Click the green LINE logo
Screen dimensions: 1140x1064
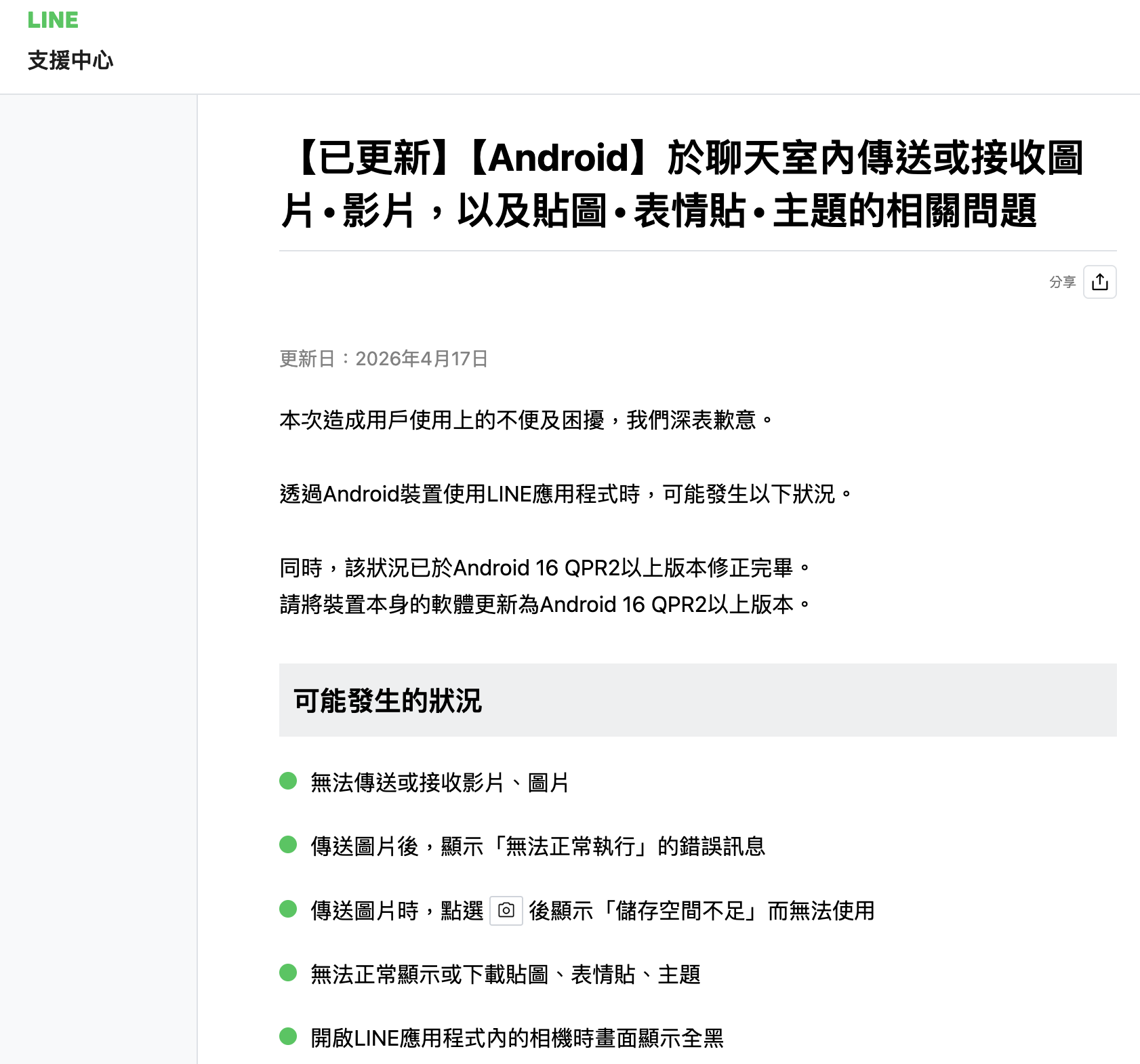pyautogui.click(x=53, y=20)
